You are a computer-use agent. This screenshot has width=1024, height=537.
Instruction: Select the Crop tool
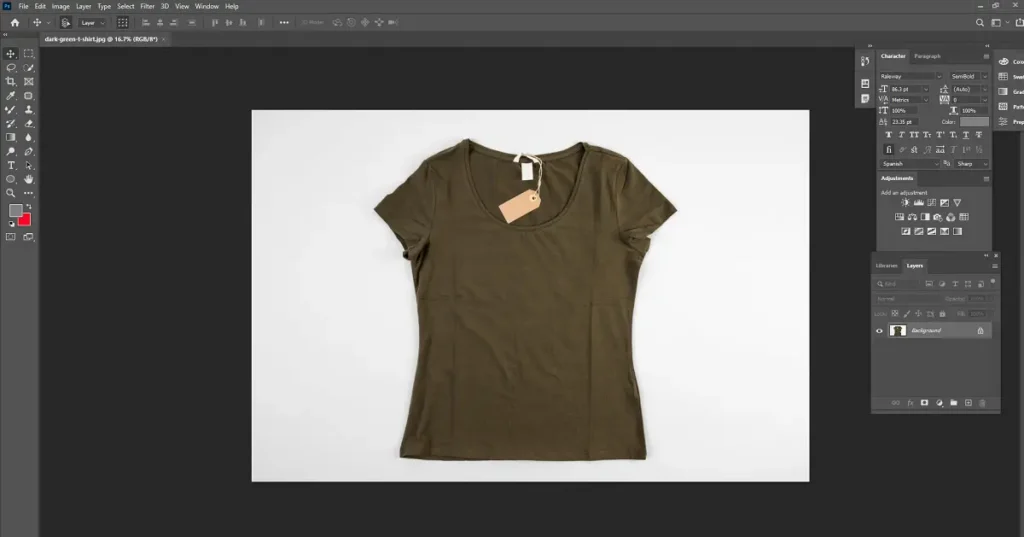(10, 82)
